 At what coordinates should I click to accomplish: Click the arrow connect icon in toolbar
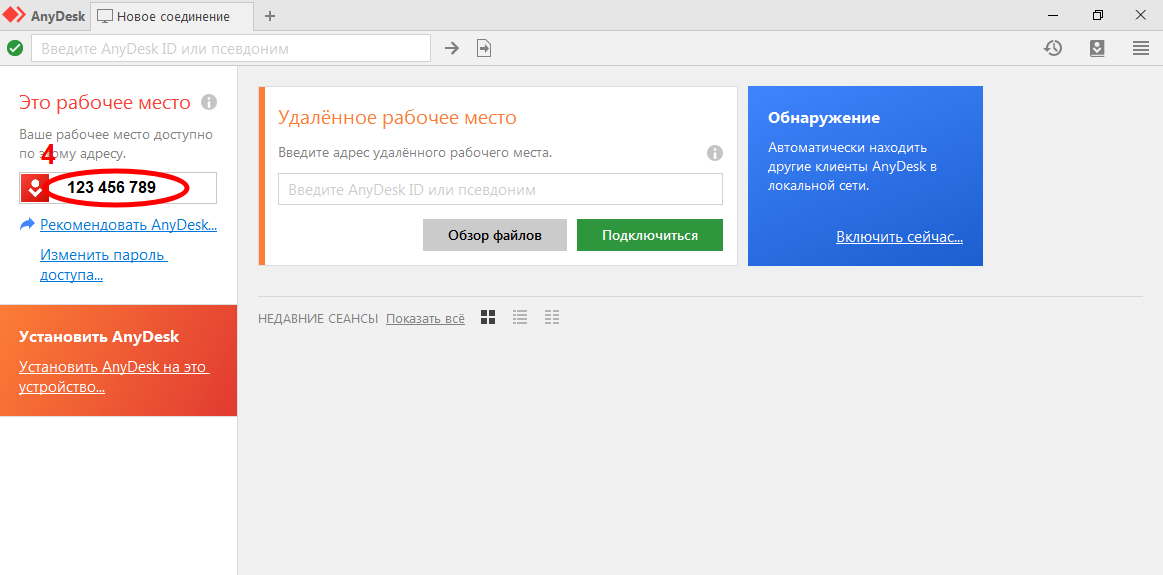pos(452,48)
